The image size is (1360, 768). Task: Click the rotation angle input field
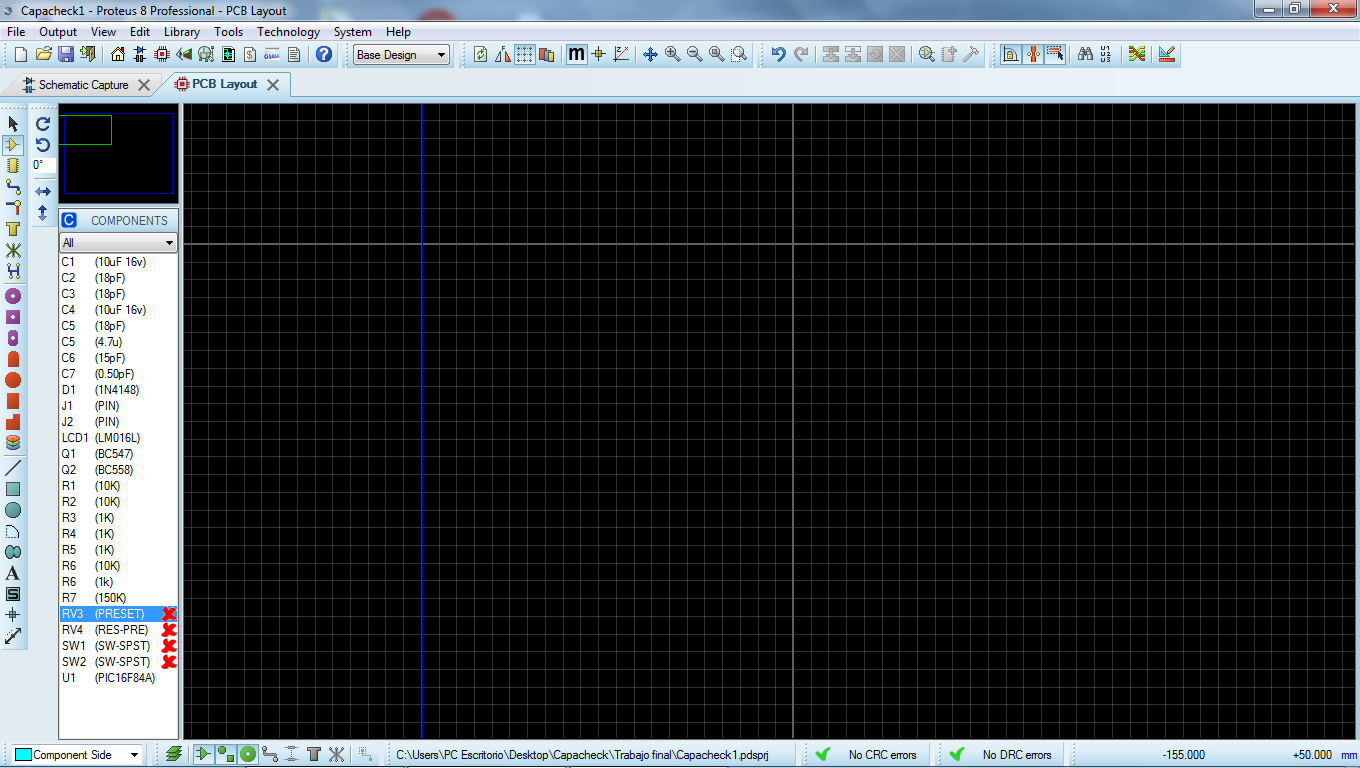[x=43, y=165]
